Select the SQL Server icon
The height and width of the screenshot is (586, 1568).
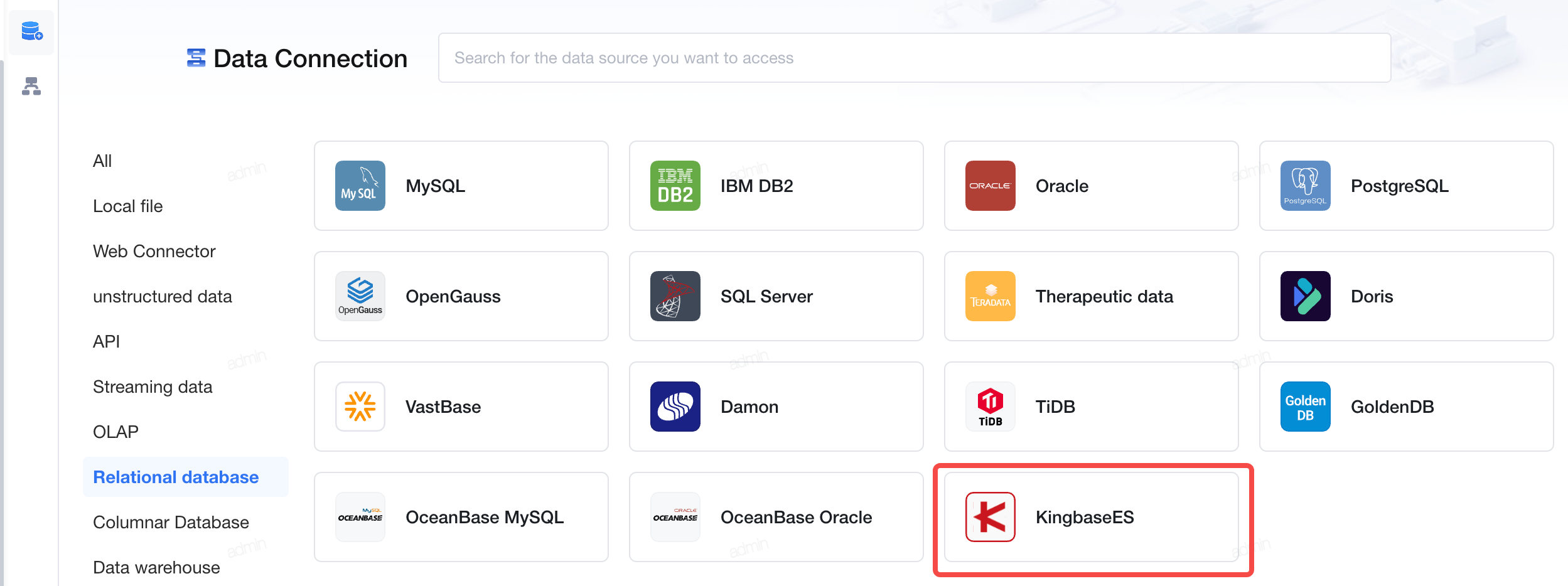(675, 296)
